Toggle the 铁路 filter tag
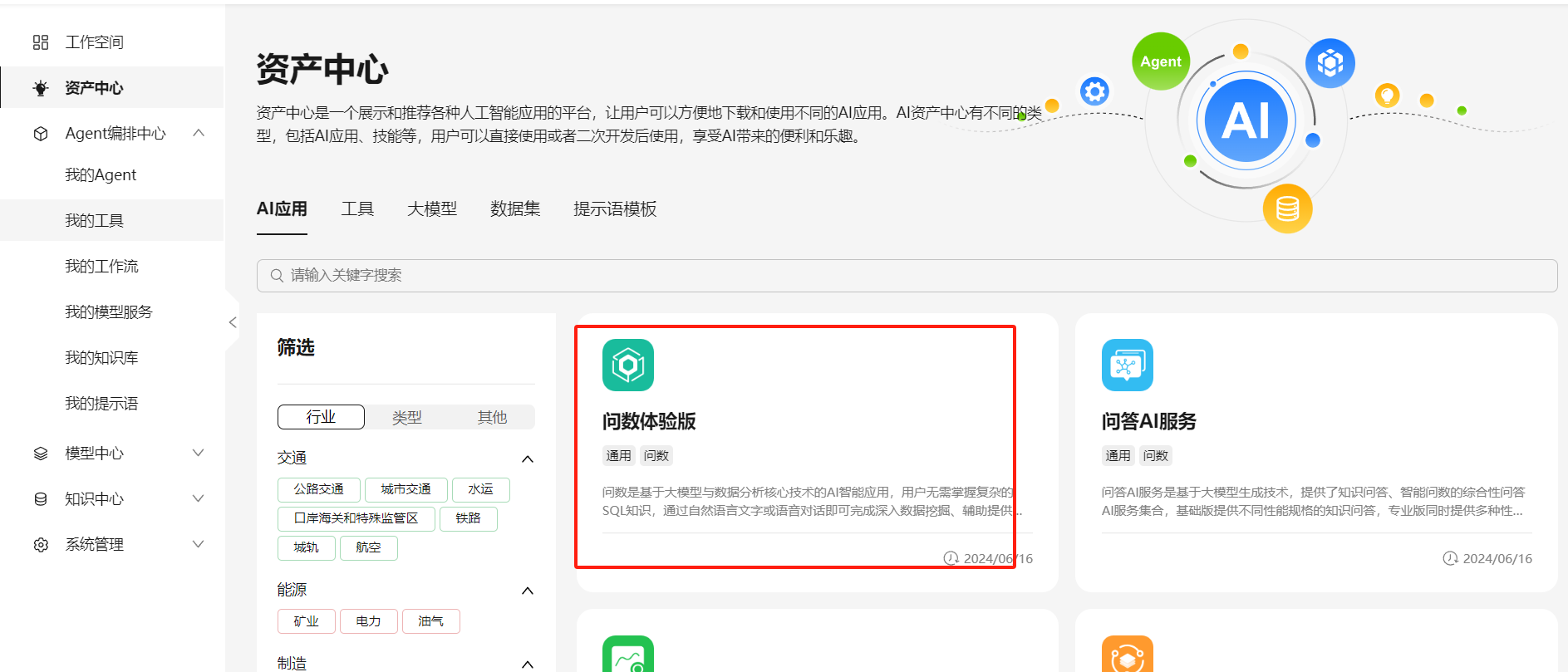 (x=469, y=519)
